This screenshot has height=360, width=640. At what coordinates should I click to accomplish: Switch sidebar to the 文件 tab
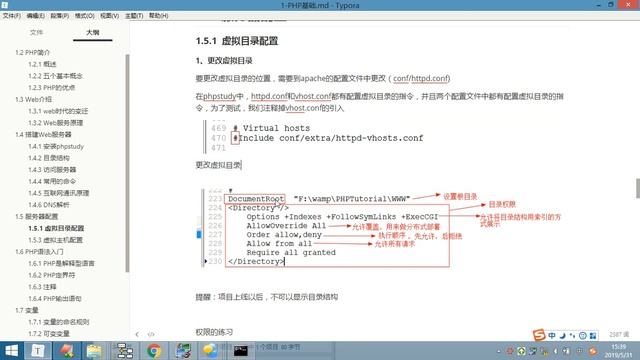pos(36,32)
